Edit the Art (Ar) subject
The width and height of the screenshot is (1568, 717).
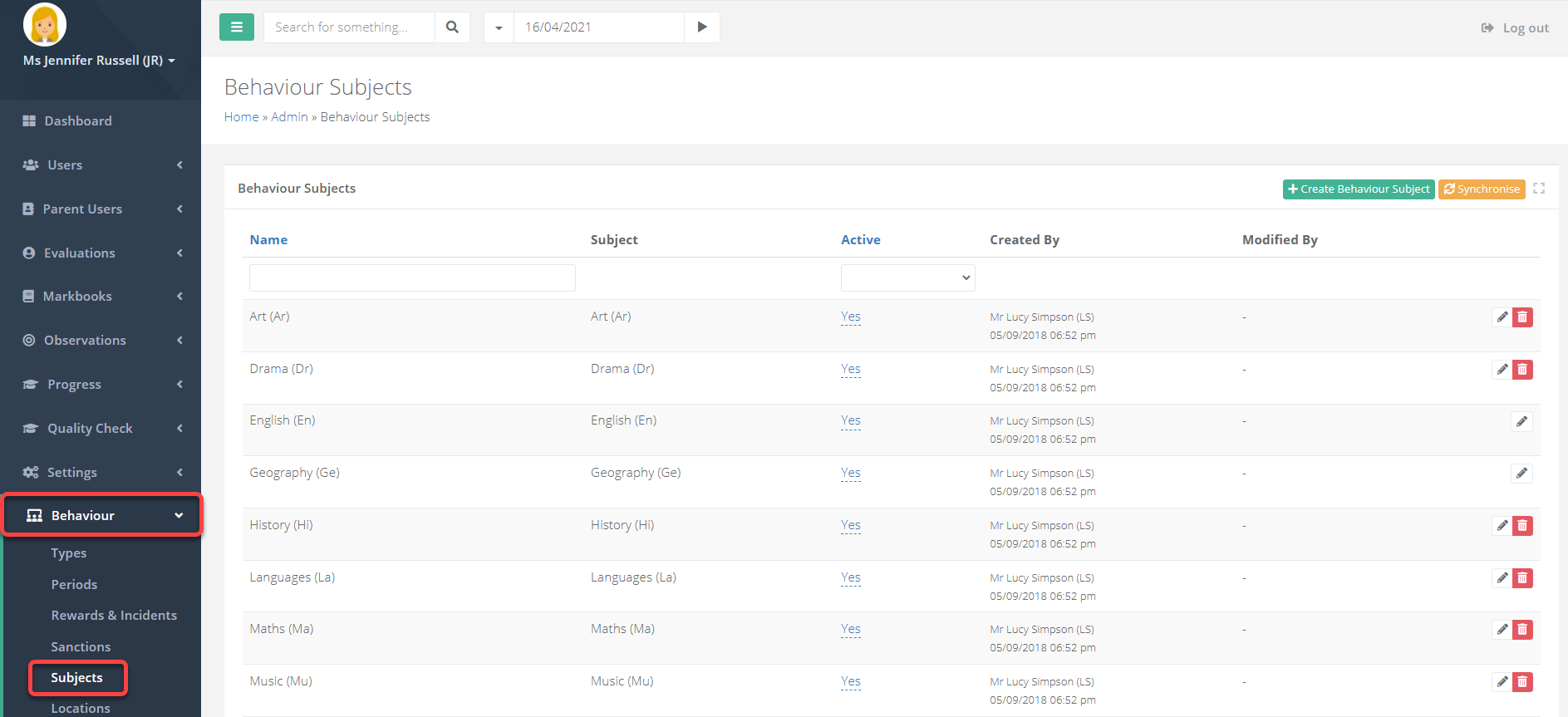[1502, 317]
